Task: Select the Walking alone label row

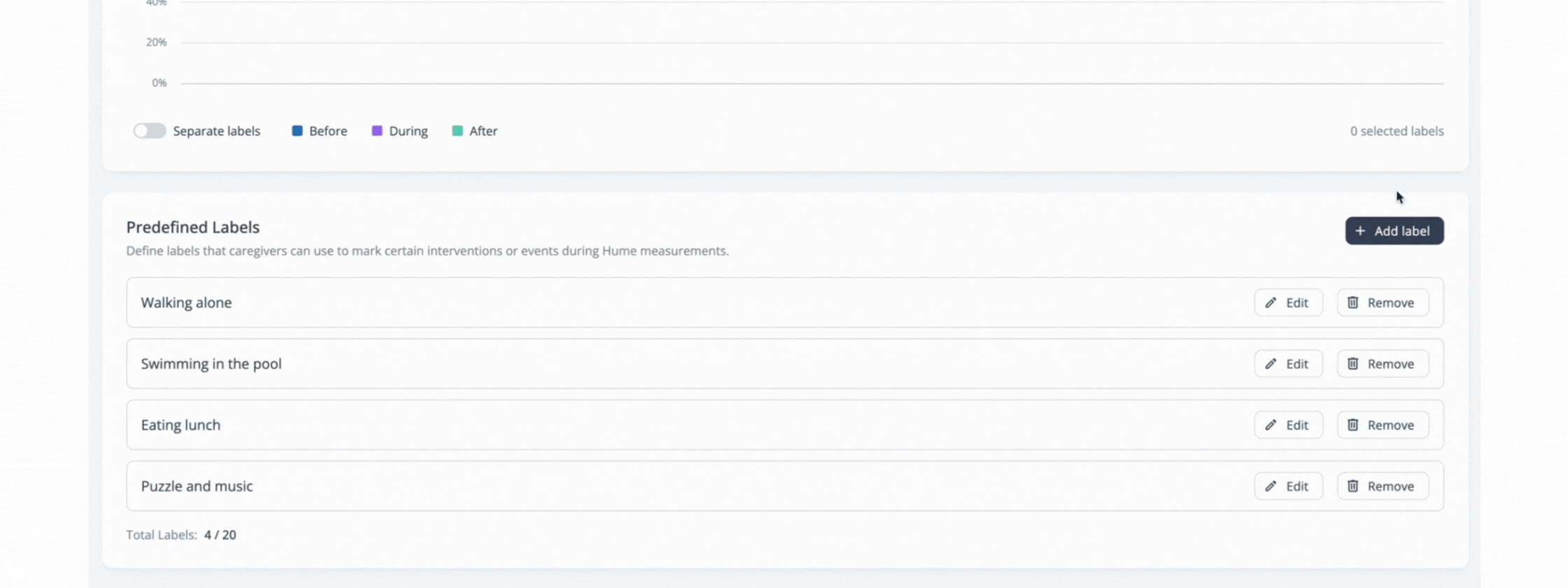Action: click(186, 302)
